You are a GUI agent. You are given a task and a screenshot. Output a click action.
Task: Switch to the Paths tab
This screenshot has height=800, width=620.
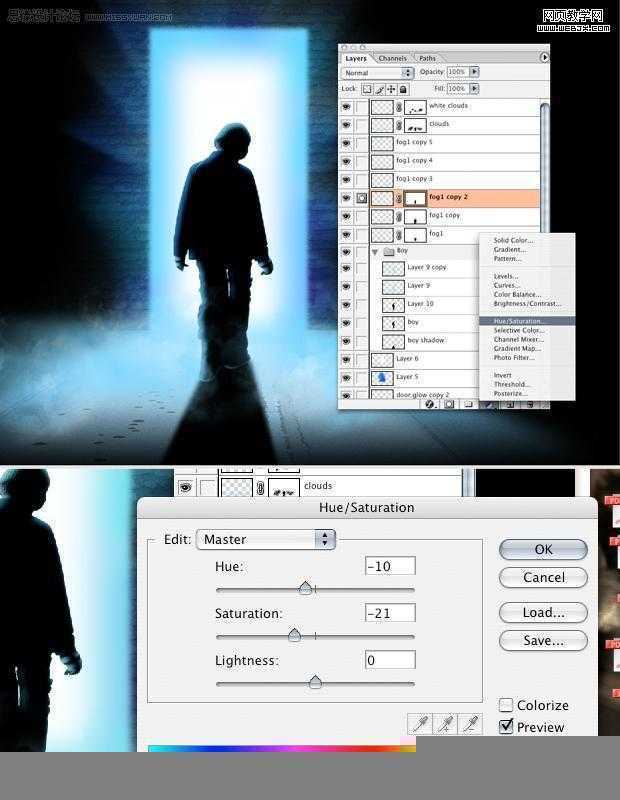click(428, 59)
